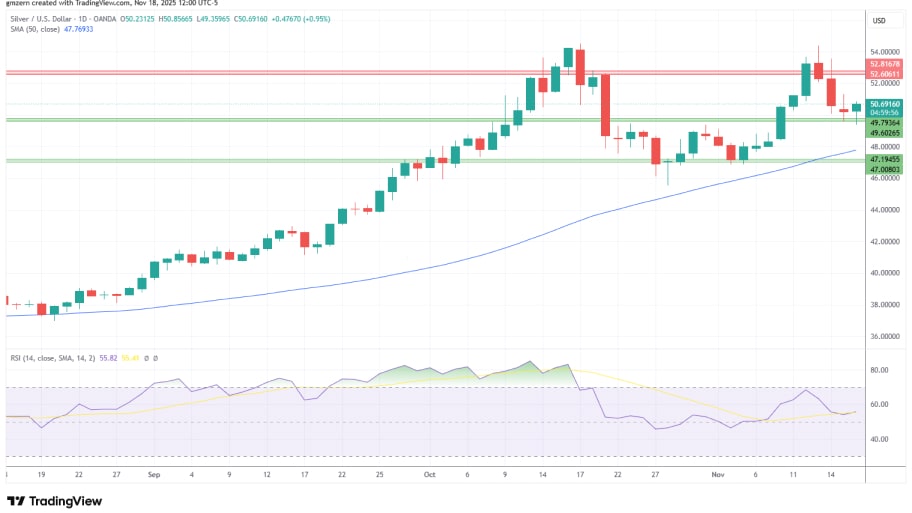Open the USD currency selector

coord(880,21)
